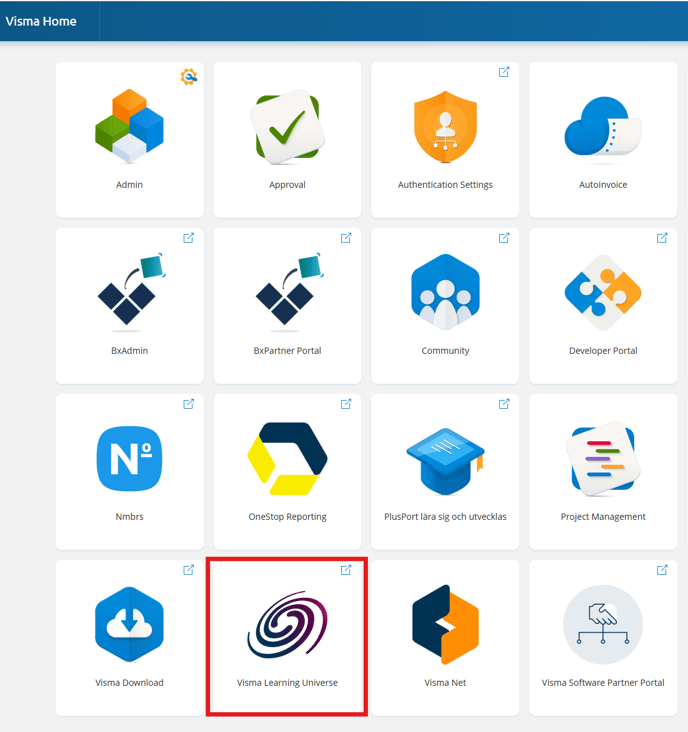Open PlusPort graduation cap icon

click(x=445, y=461)
